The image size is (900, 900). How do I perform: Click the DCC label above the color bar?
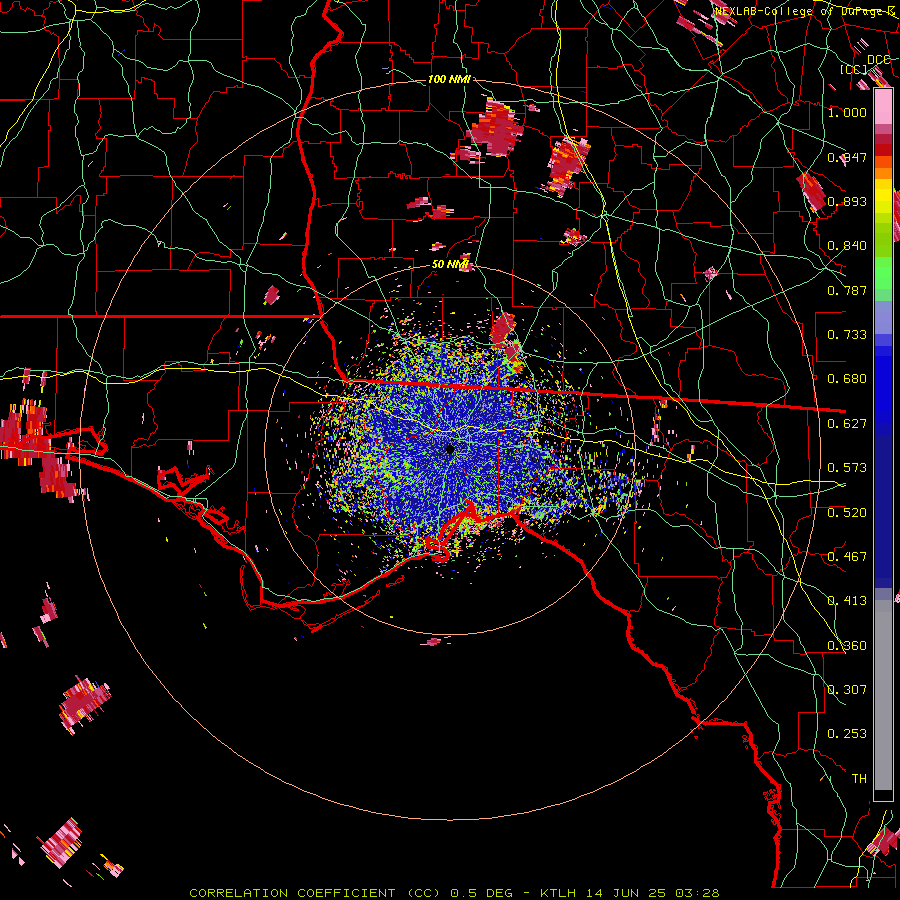point(879,60)
